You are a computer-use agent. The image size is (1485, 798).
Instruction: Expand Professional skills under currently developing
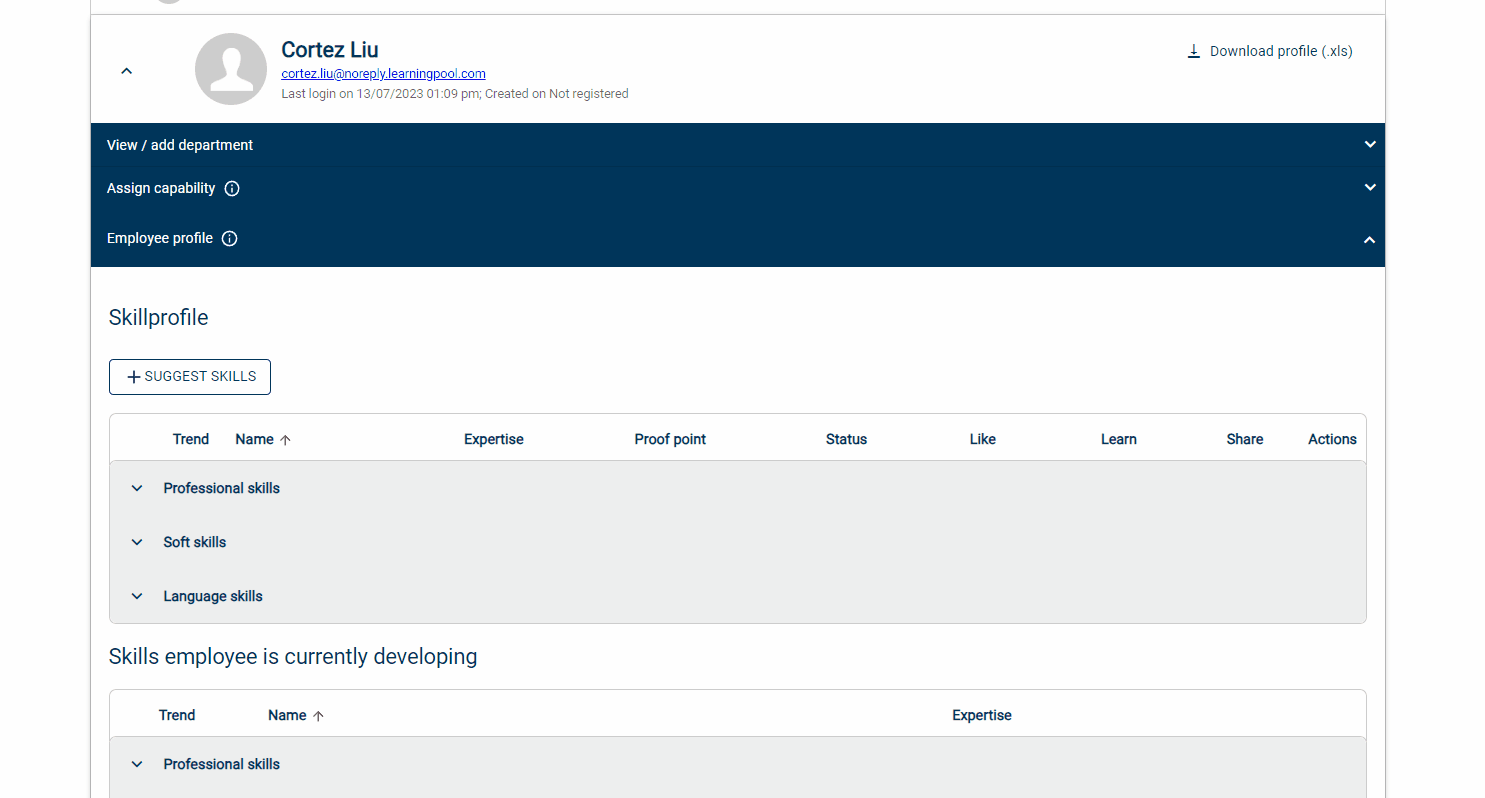[137, 765]
